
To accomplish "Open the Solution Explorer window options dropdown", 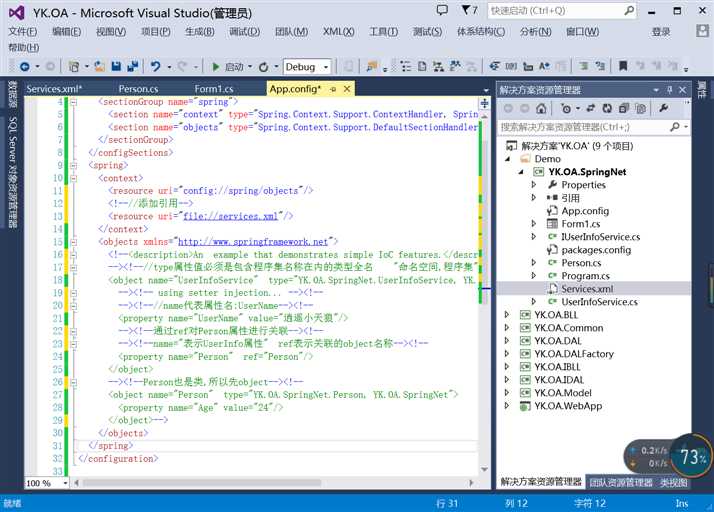I will pyautogui.click(x=656, y=90).
